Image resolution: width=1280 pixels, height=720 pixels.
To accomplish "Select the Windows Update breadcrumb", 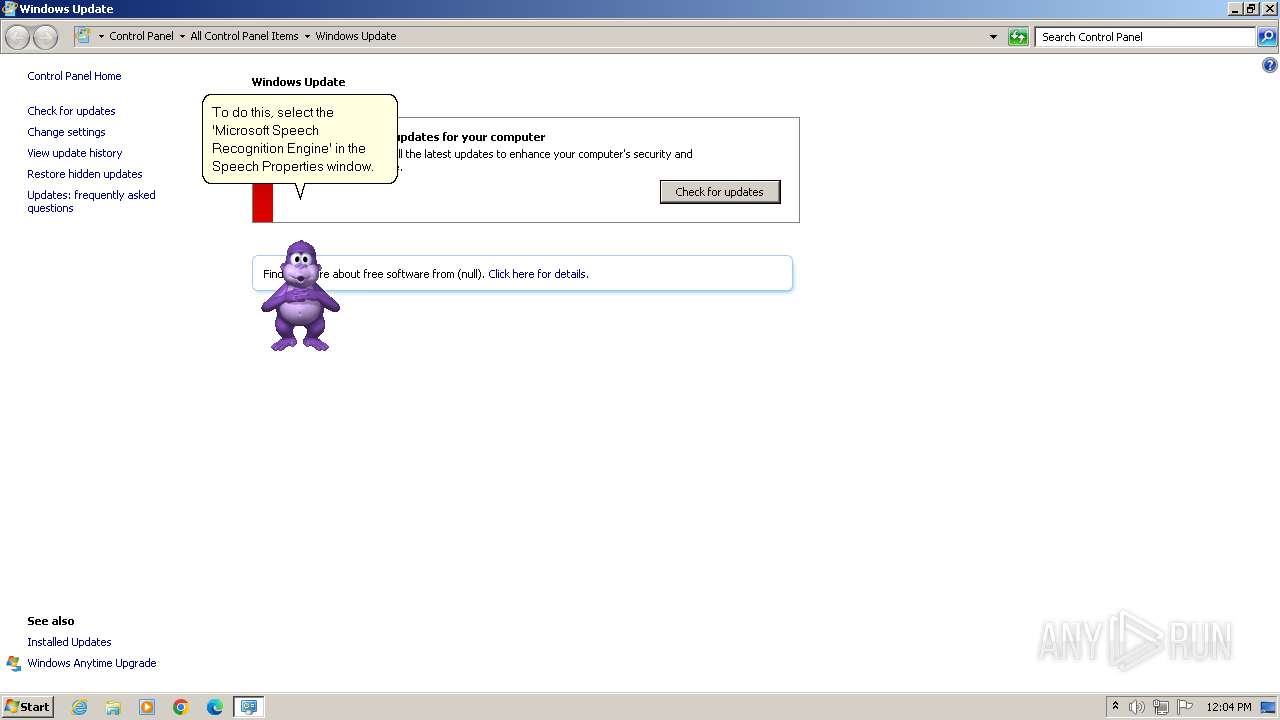I will (x=356, y=36).
